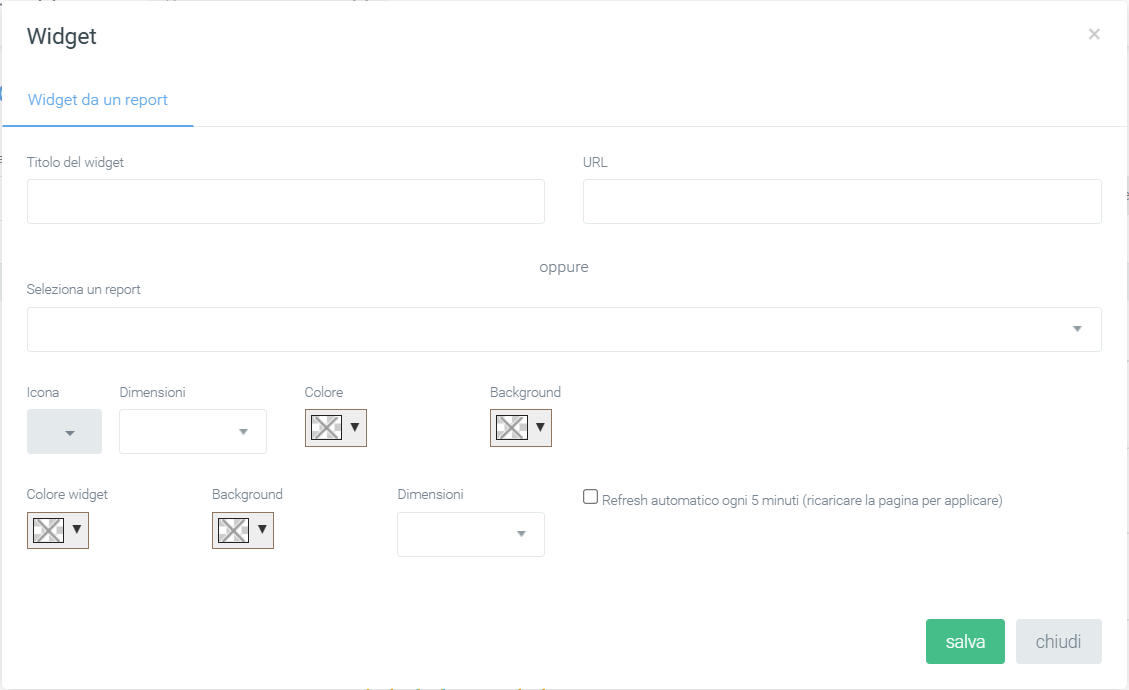
Task: Enable the Refresh automatico ogni 5 minuti checkbox
Action: 590,497
